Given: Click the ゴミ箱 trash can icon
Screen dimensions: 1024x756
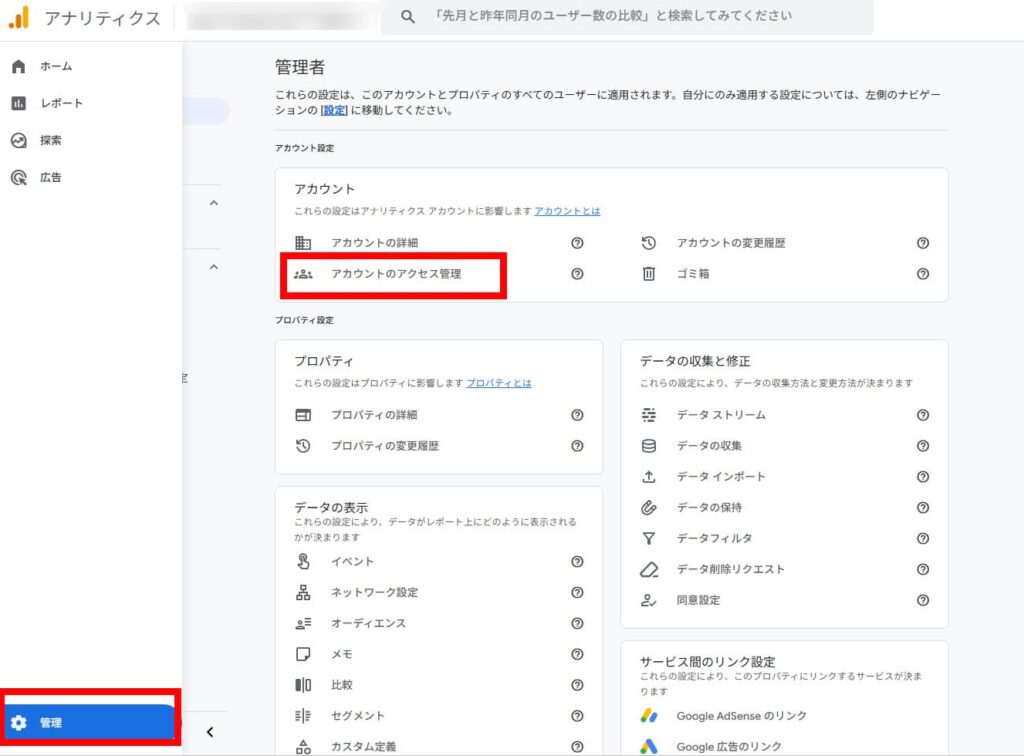Looking at the screenshot, I should [649, 273].
